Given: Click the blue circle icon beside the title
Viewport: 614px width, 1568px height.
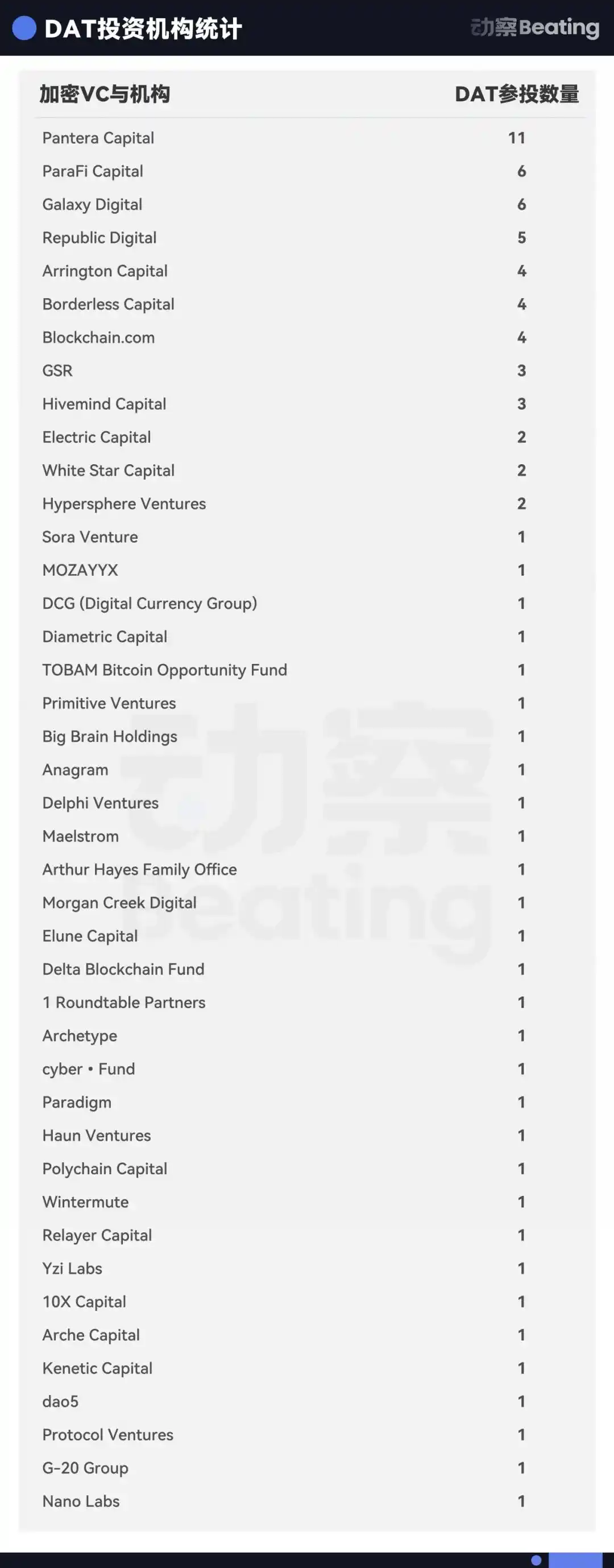Looking at the screenshot, I should (x=24, y=28).
